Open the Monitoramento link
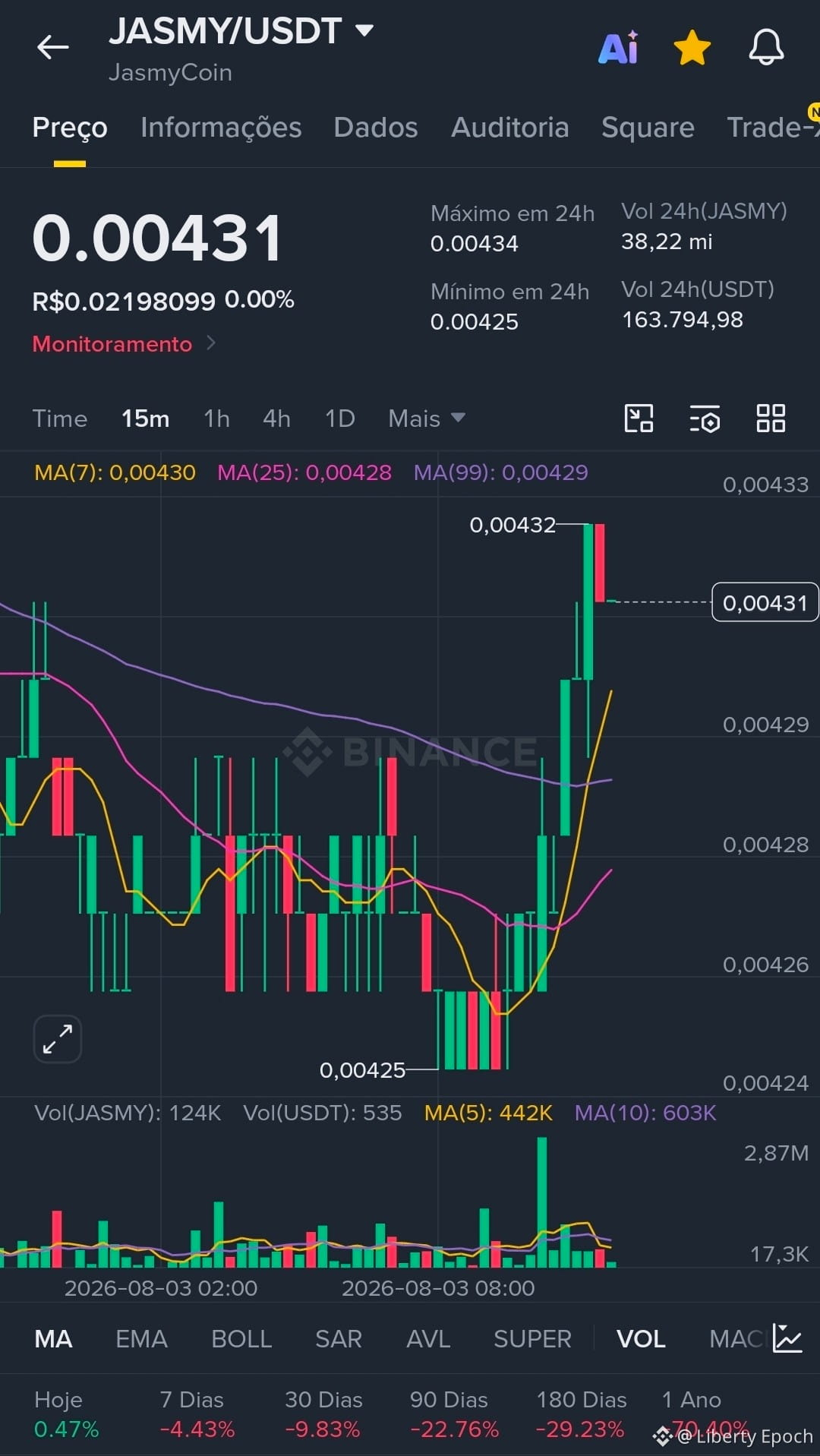The height and width of the screenshot is (1456, 820). click(x=112, y=344)
